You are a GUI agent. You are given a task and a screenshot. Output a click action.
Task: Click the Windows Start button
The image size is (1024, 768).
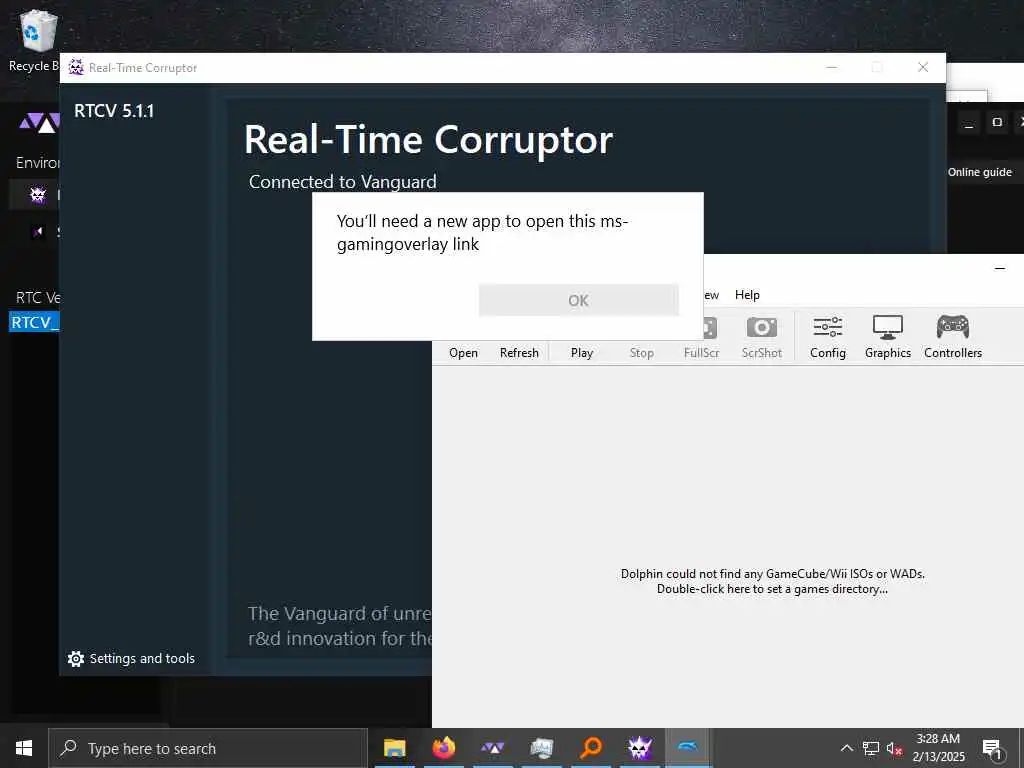pyautogui.click(x=24, y=748)
